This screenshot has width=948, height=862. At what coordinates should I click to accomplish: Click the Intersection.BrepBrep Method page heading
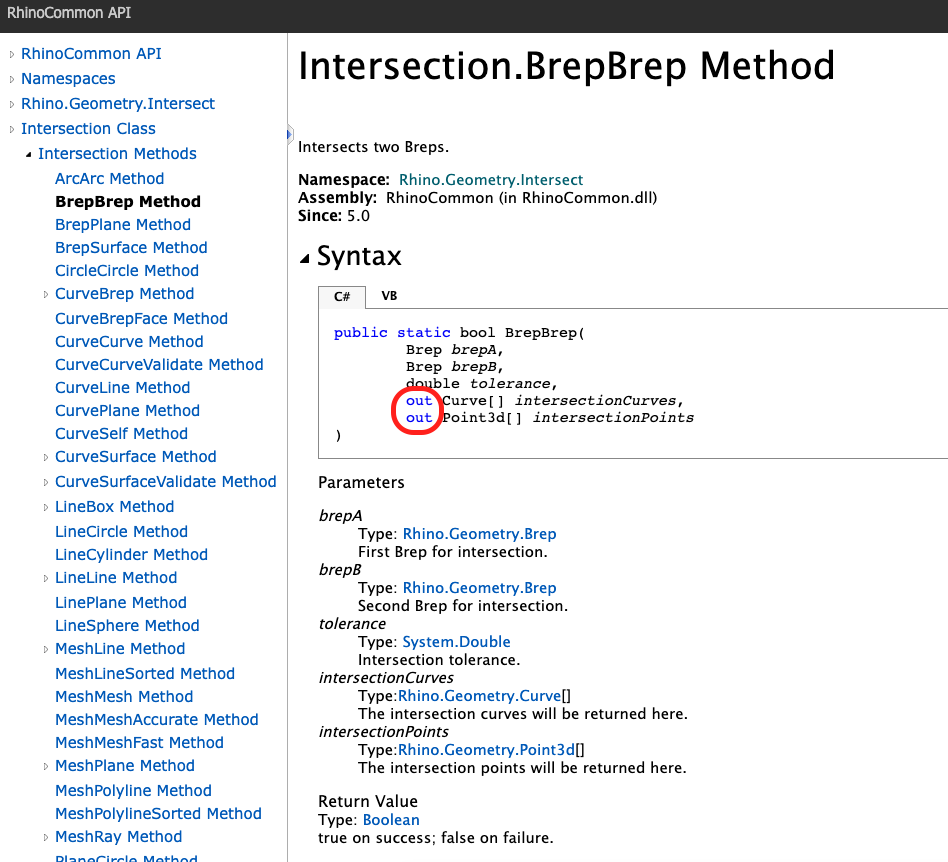point(567,66)
